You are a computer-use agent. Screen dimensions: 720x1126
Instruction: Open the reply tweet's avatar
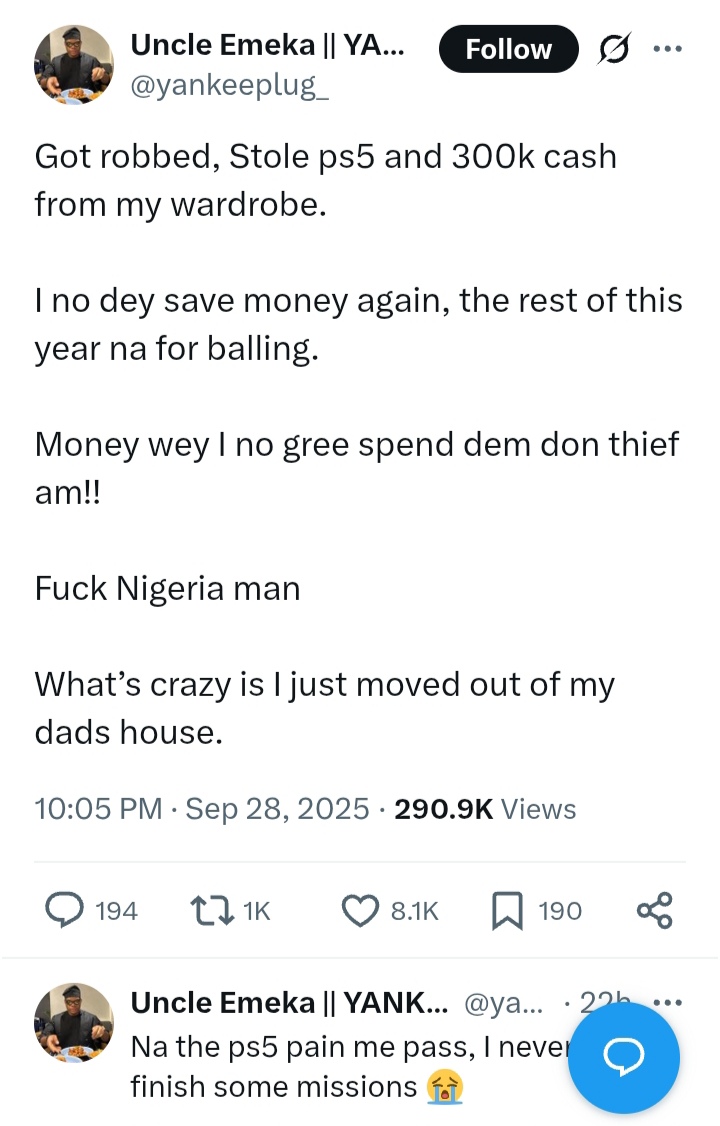click(73, 1024)
